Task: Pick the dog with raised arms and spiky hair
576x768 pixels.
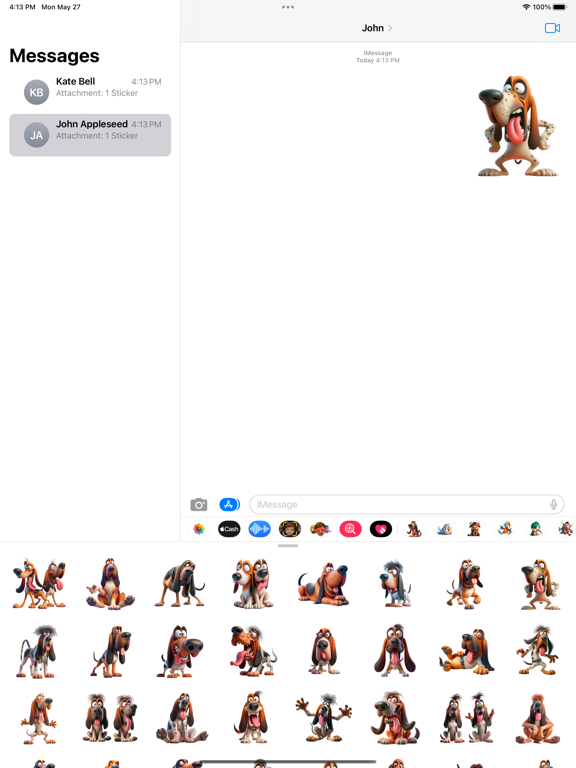Action: click(x=324, y=718)
